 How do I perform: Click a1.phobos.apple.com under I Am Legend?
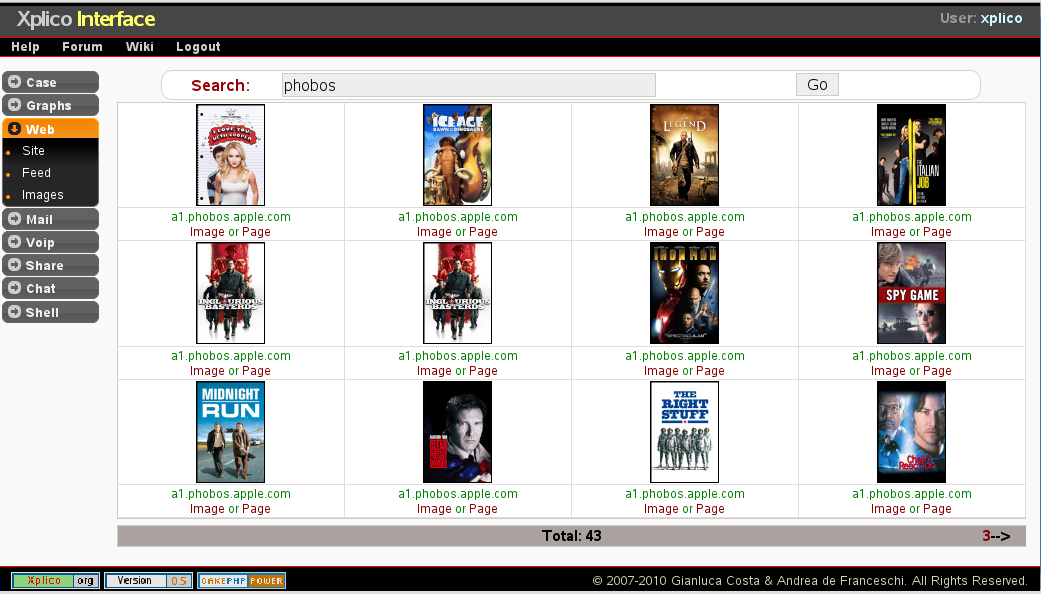(684, 216)
